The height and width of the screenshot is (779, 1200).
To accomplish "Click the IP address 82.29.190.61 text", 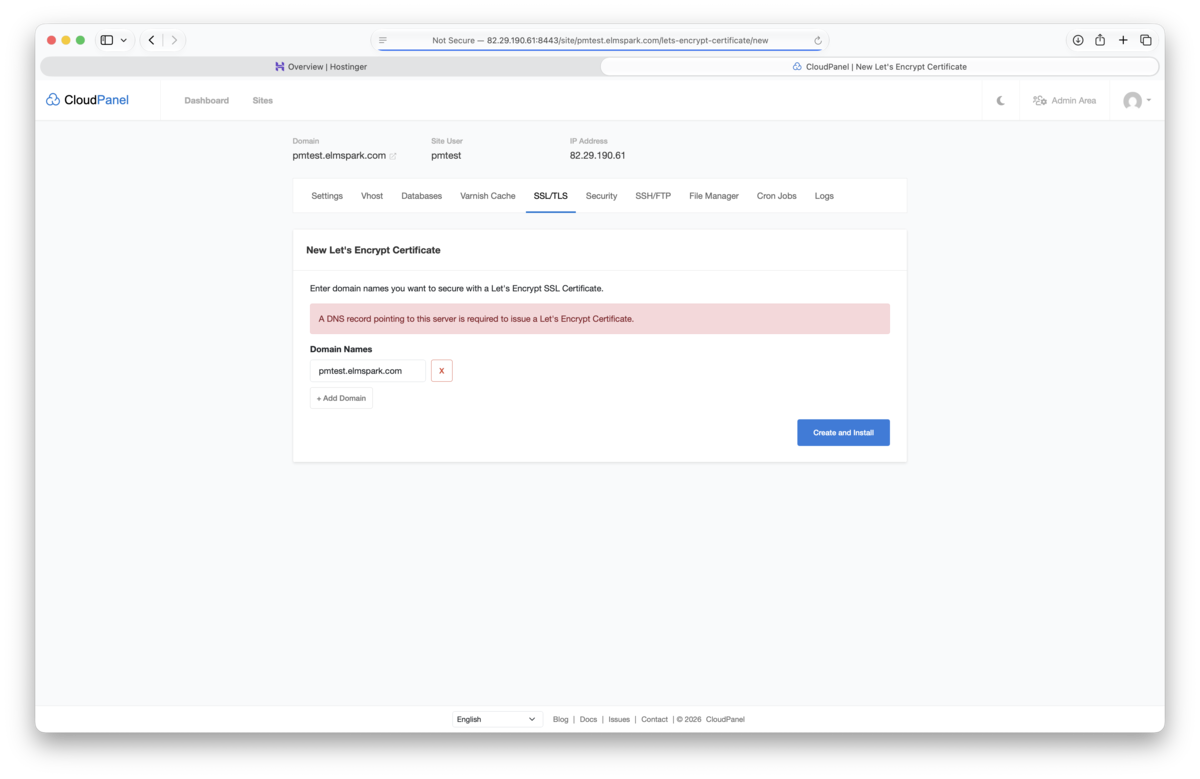I will click(x=598, y=156).
